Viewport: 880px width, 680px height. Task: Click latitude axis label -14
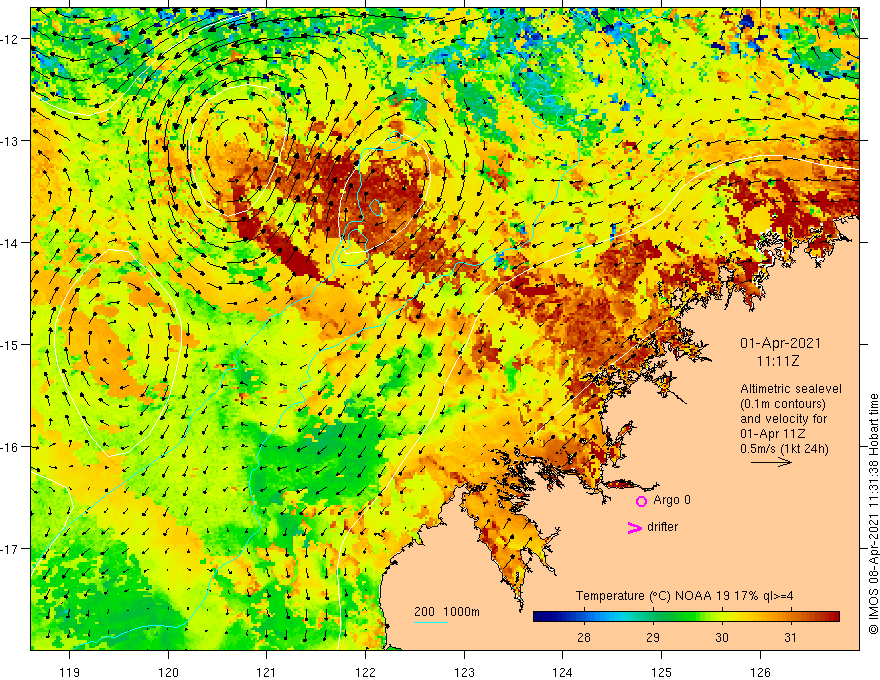[9, 243]
